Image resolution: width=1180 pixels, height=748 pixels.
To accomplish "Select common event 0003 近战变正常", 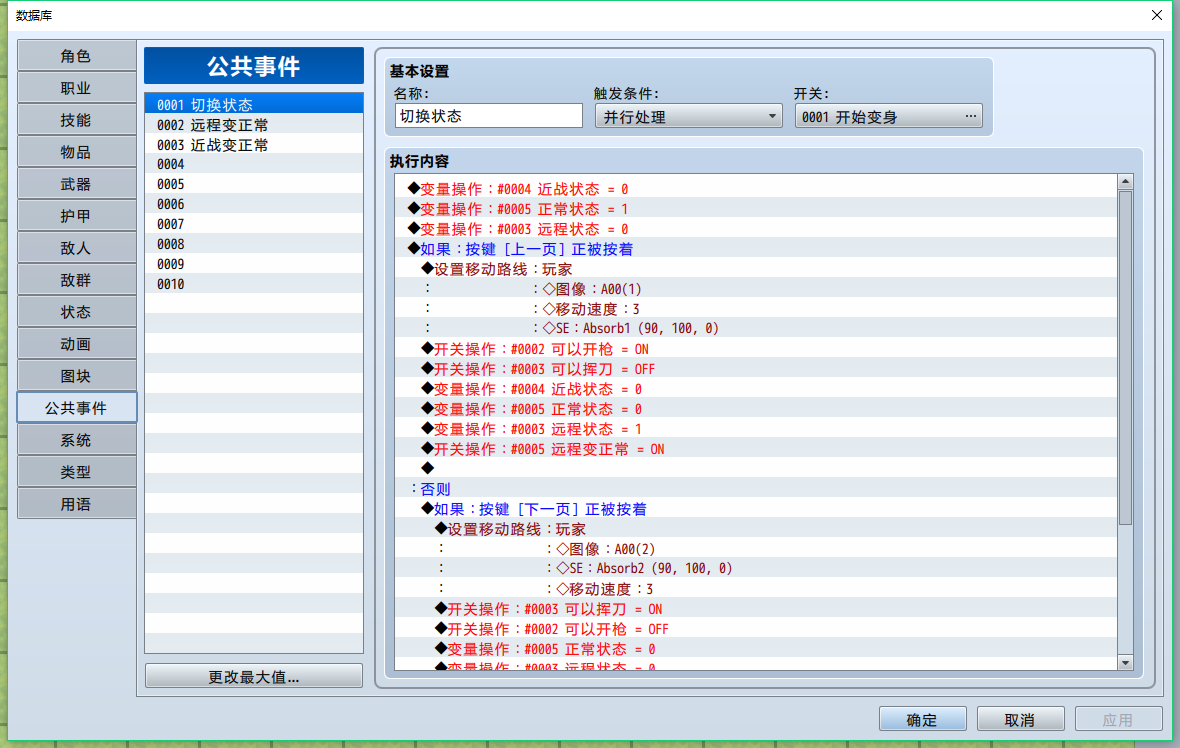I will coord(254,144).
